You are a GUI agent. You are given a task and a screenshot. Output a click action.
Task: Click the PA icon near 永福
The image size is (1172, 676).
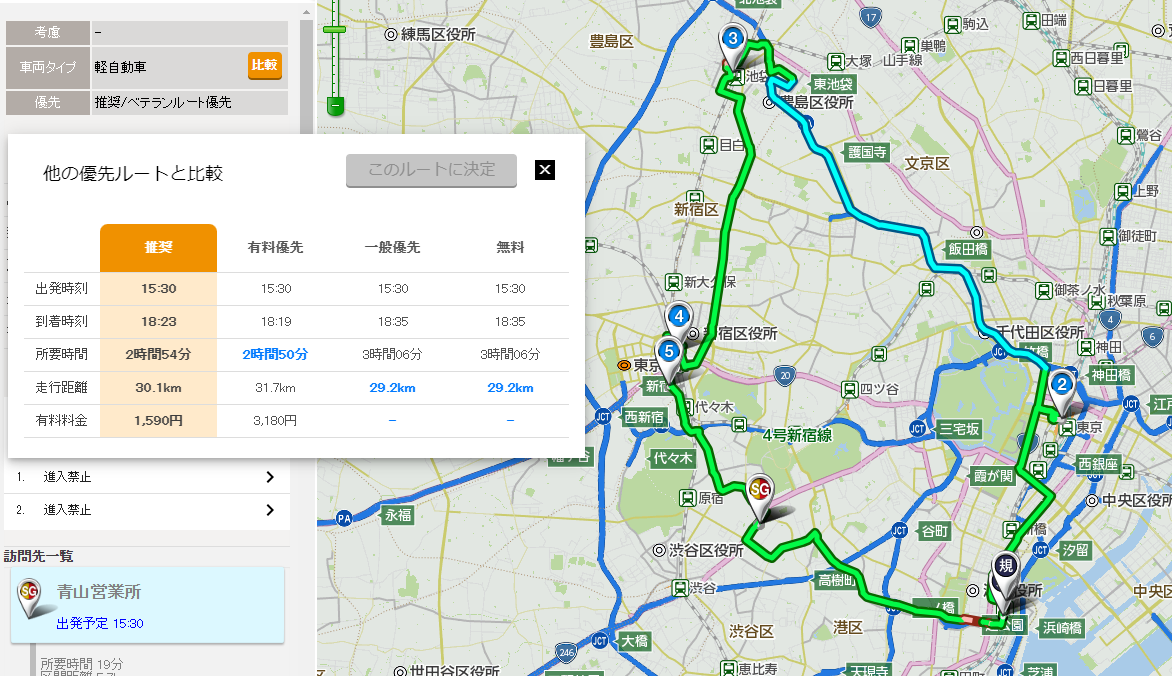[x=344, y=517]
